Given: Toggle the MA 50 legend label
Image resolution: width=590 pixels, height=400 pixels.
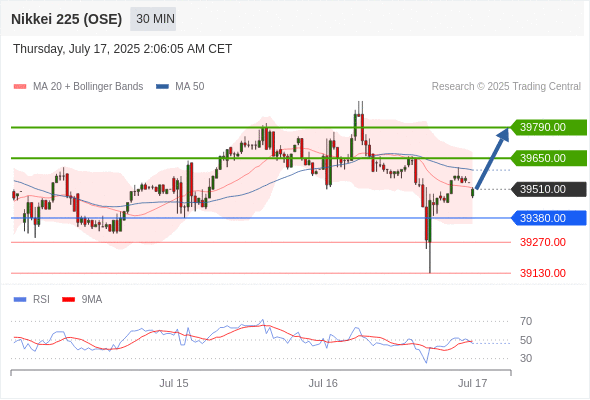Looking at the screenshot, I should click(190, 87).
